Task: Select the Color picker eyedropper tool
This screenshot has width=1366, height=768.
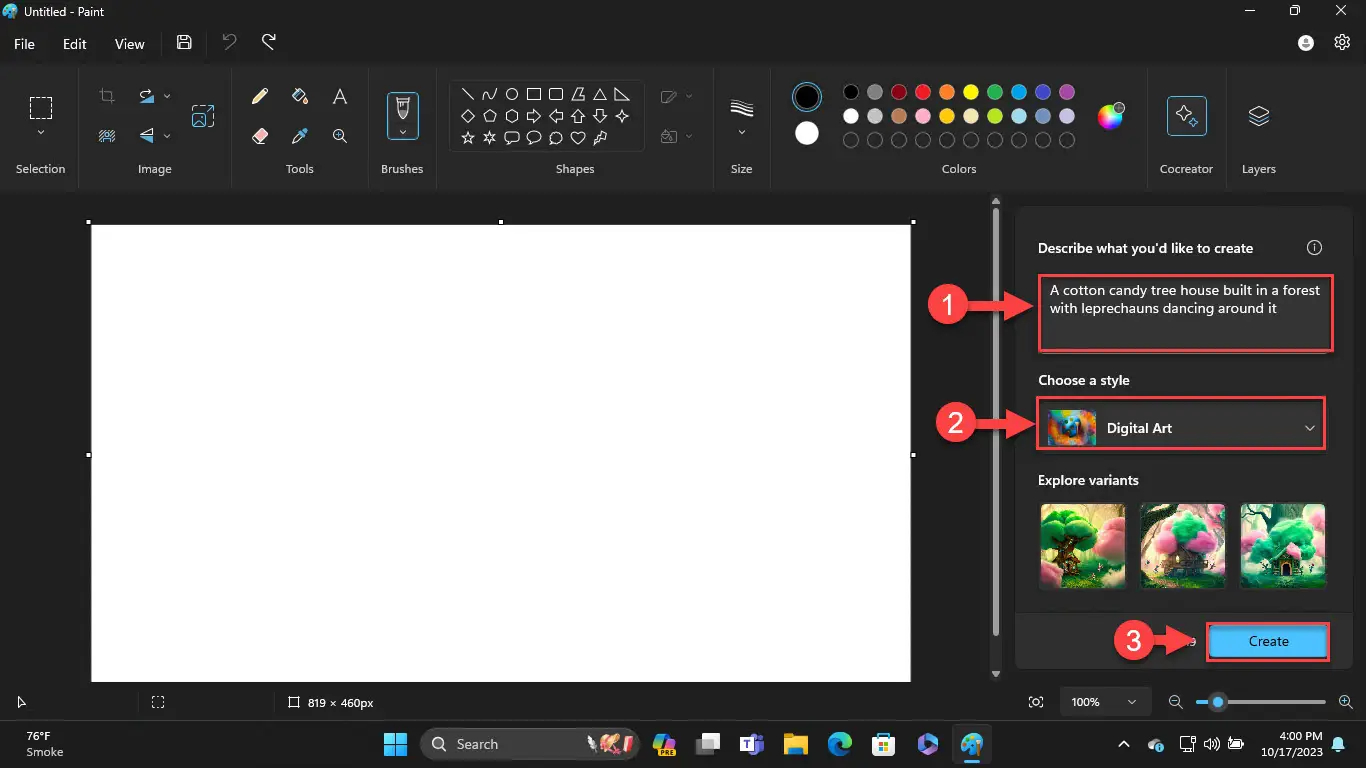Action: 299,135
